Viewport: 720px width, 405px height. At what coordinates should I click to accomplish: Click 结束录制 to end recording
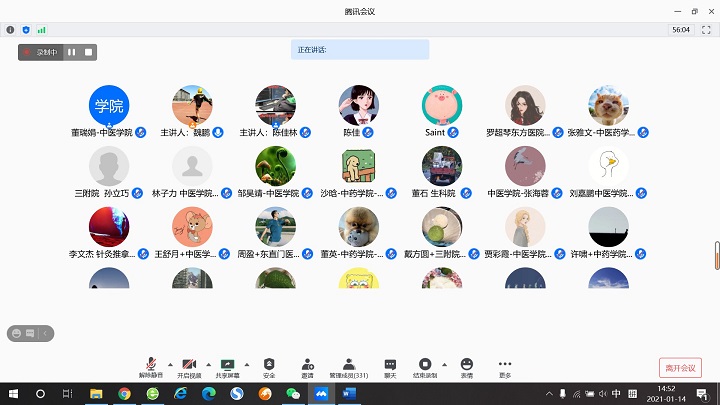pos(425,366)
